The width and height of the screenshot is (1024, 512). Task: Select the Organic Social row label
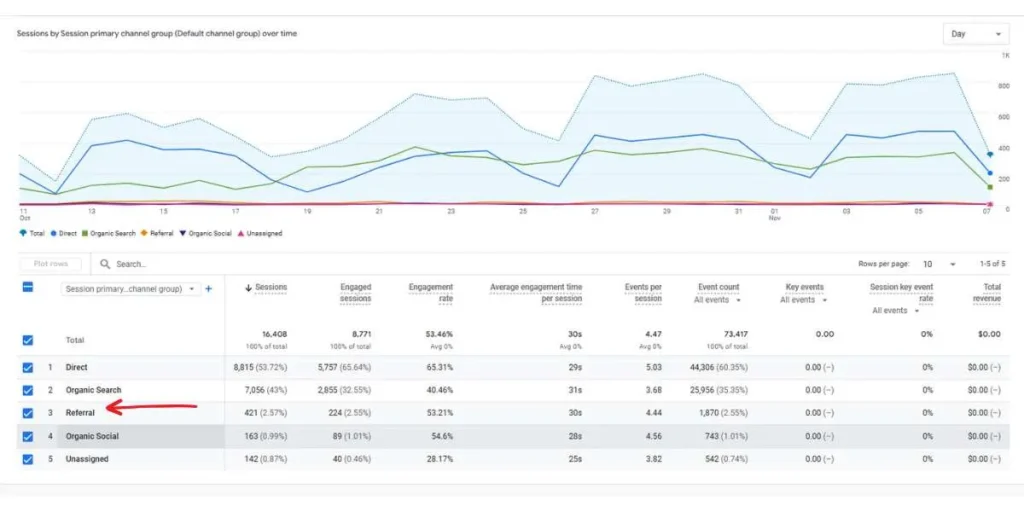point(93,436)
